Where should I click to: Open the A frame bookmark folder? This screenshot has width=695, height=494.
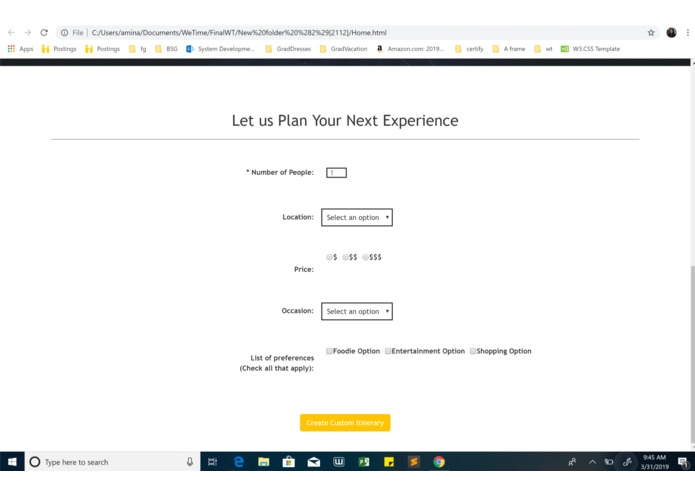(x=508, y=49)
